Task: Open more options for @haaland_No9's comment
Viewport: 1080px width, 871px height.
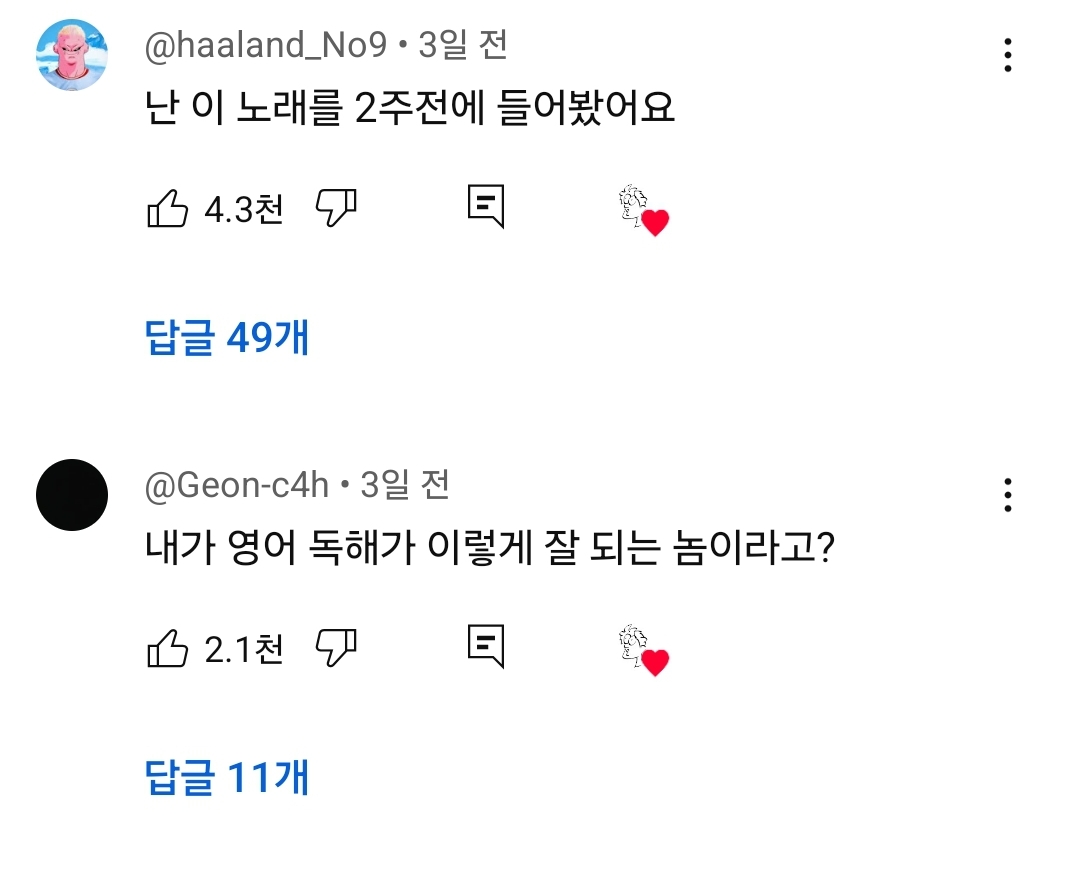Action: [1008, 55]
